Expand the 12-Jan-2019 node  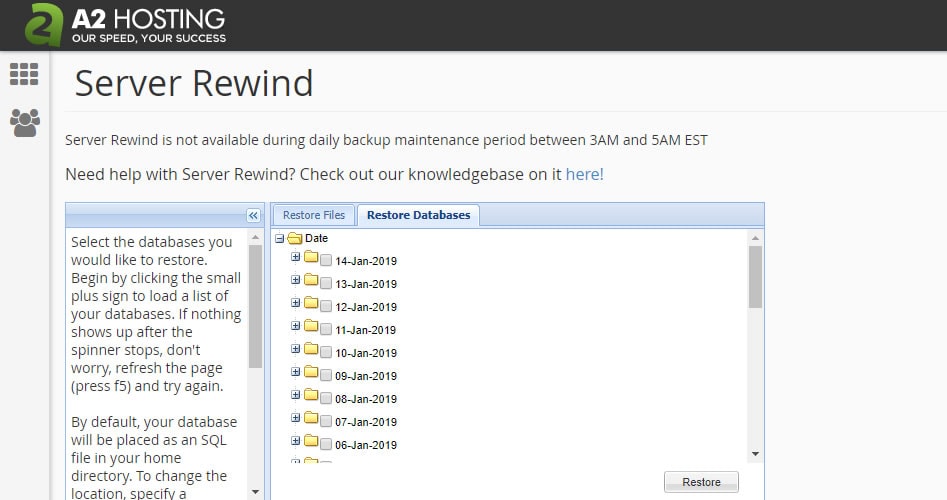point(295,303)
